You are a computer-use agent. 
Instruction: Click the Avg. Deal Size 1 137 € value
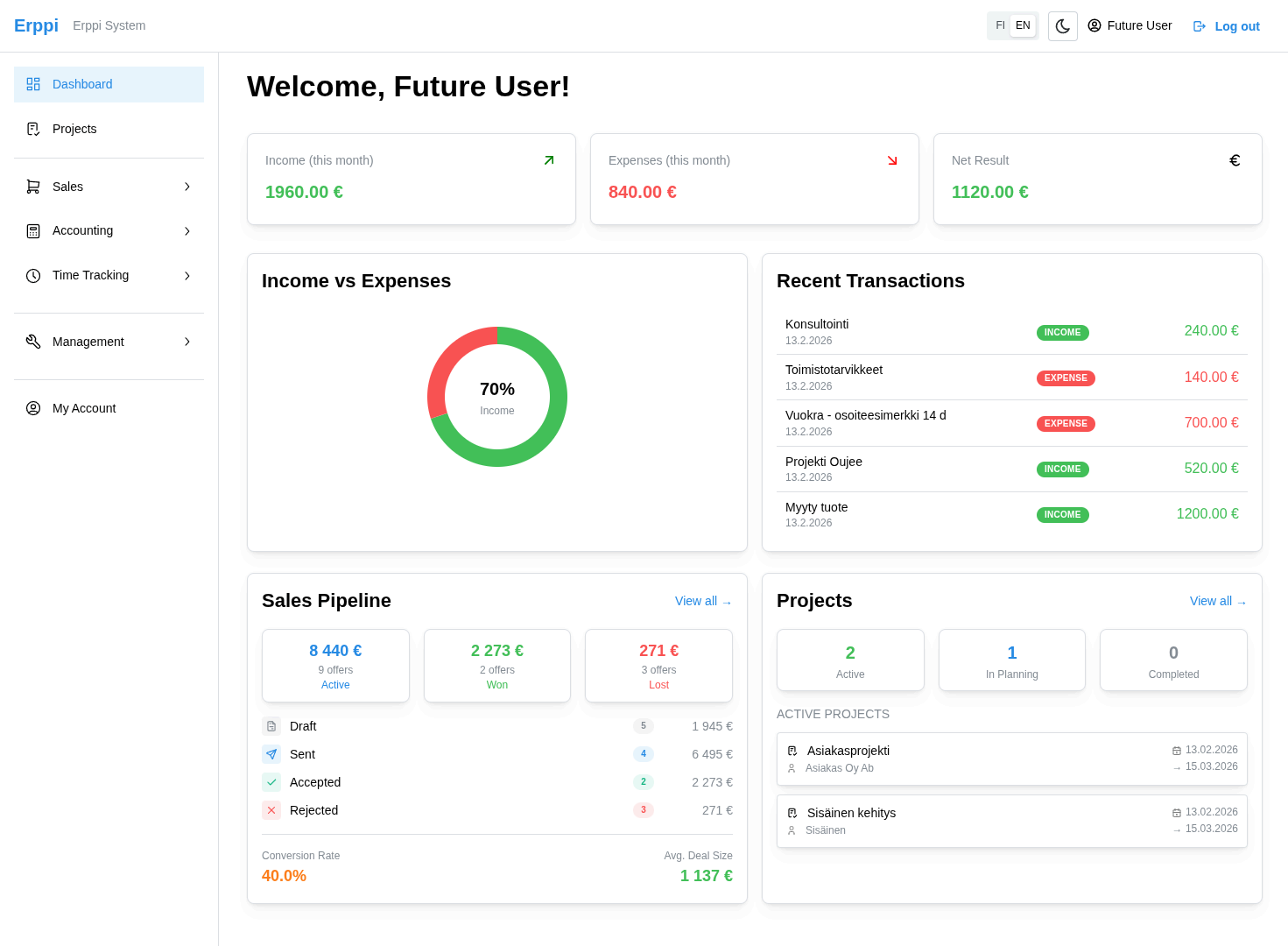pos(707,876)
